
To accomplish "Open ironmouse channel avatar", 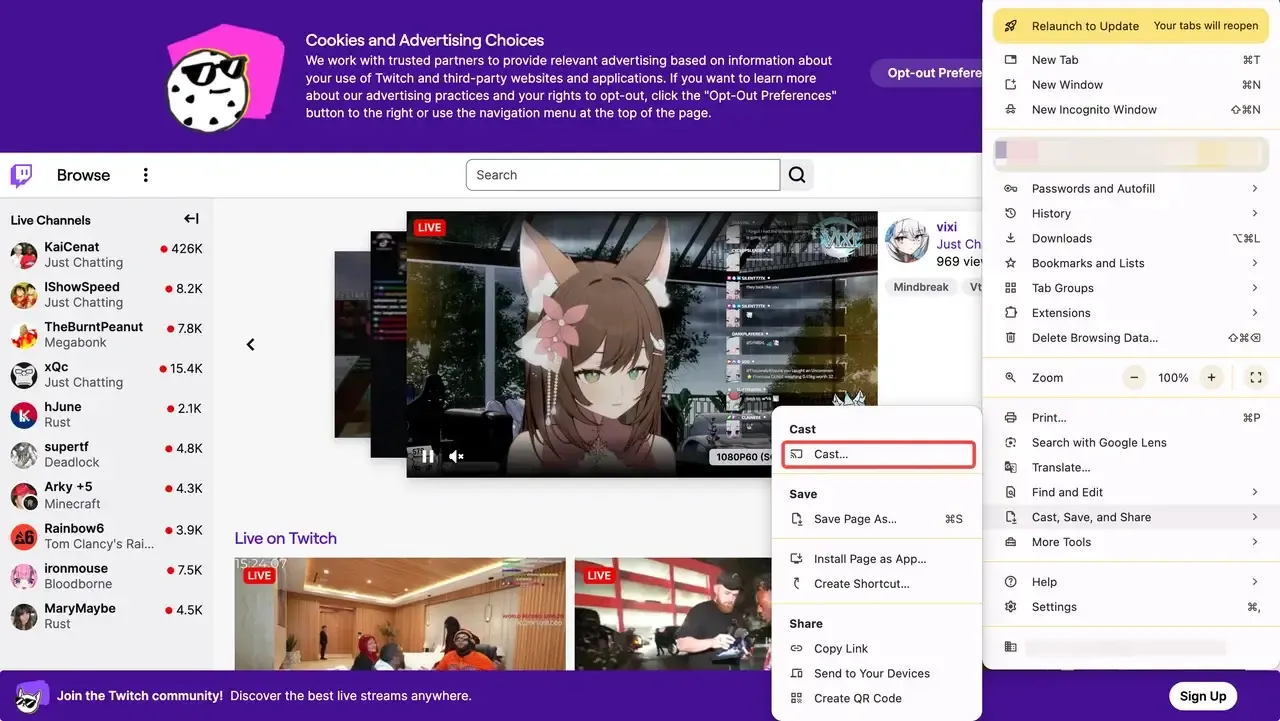I will (24, 577).
